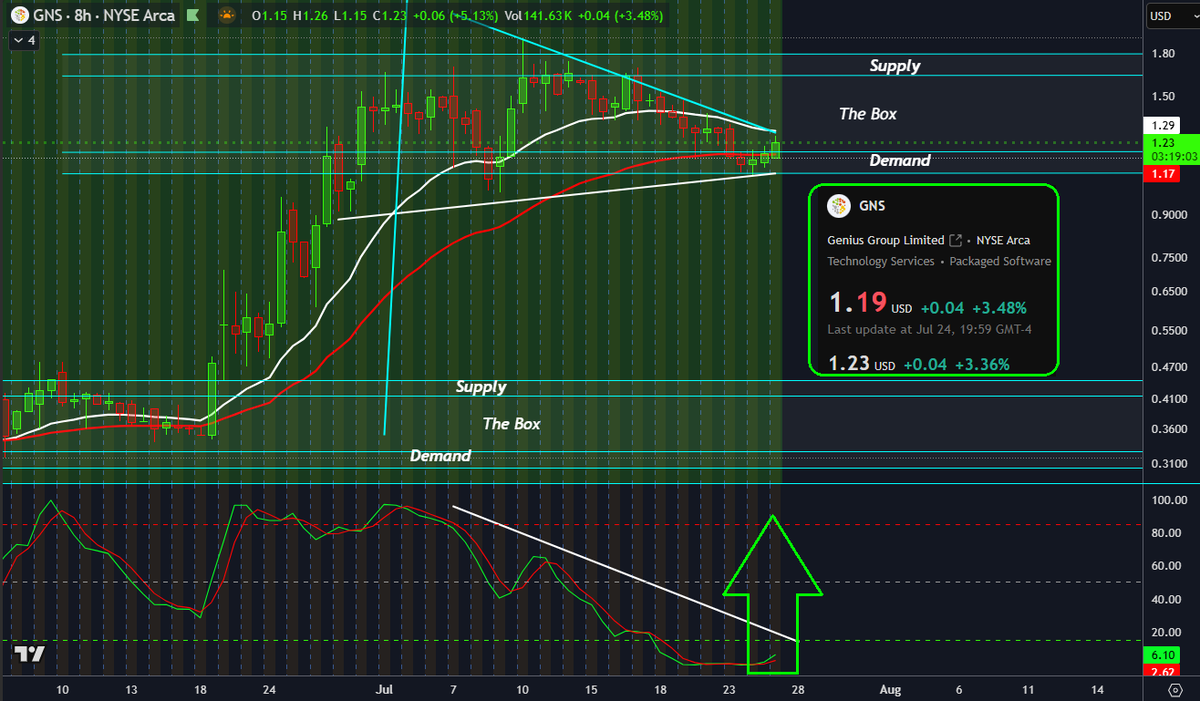Image resolution: width=1200 pixels, height=701 pixels.
Task: Click the +3.36% change in the card
Action: [983, 364]
